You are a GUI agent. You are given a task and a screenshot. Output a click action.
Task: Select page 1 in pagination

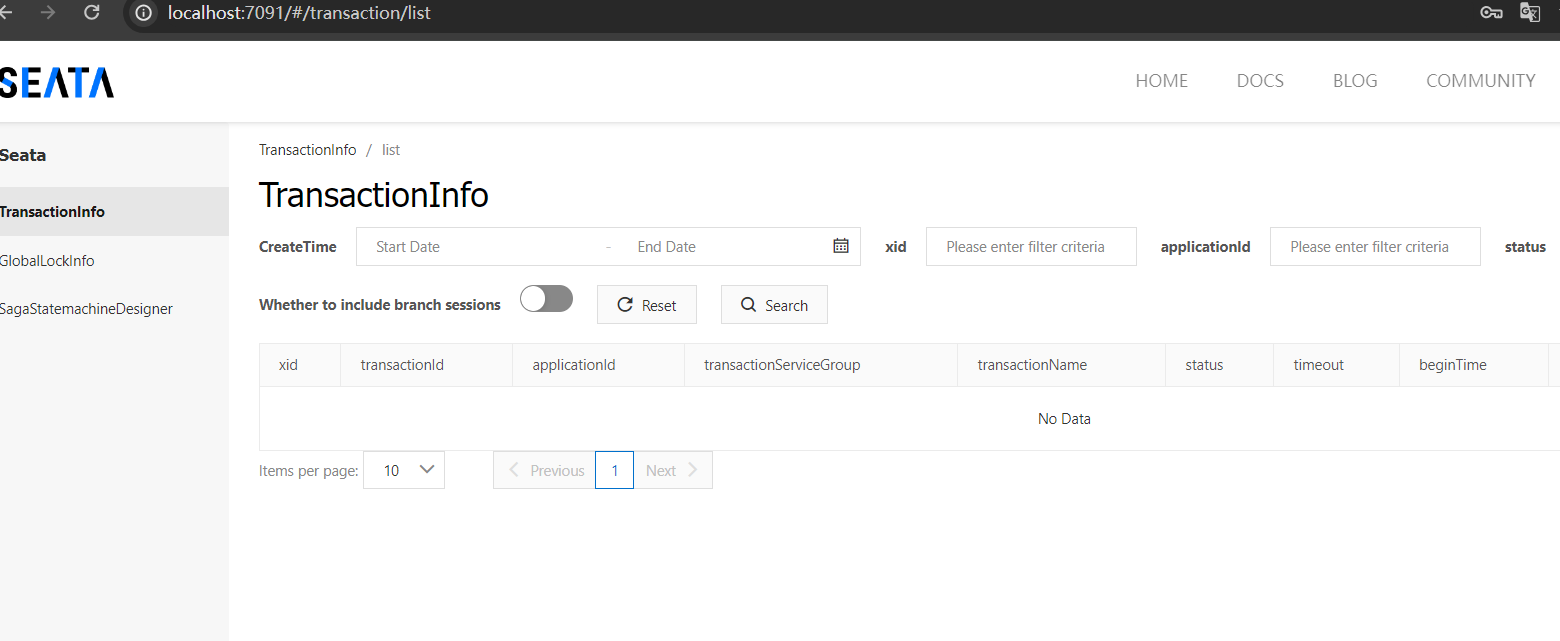point(614,470)
